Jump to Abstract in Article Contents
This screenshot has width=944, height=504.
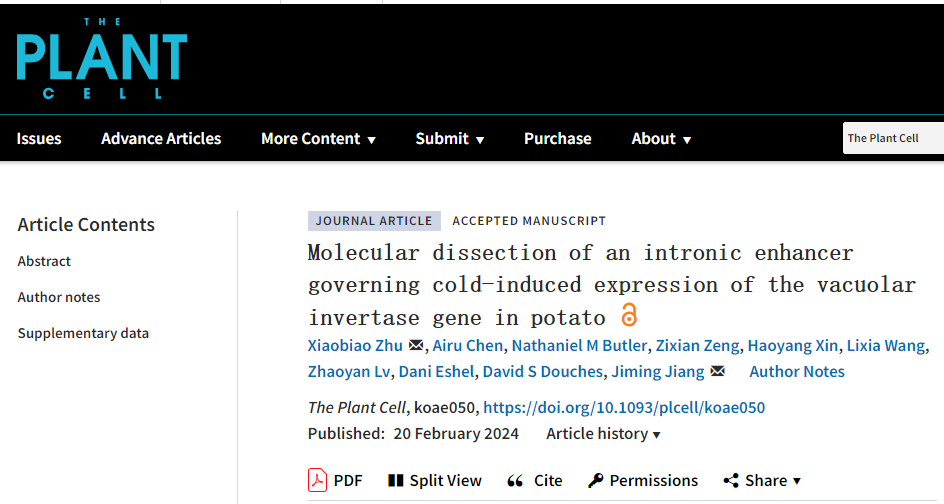(44, 261)
